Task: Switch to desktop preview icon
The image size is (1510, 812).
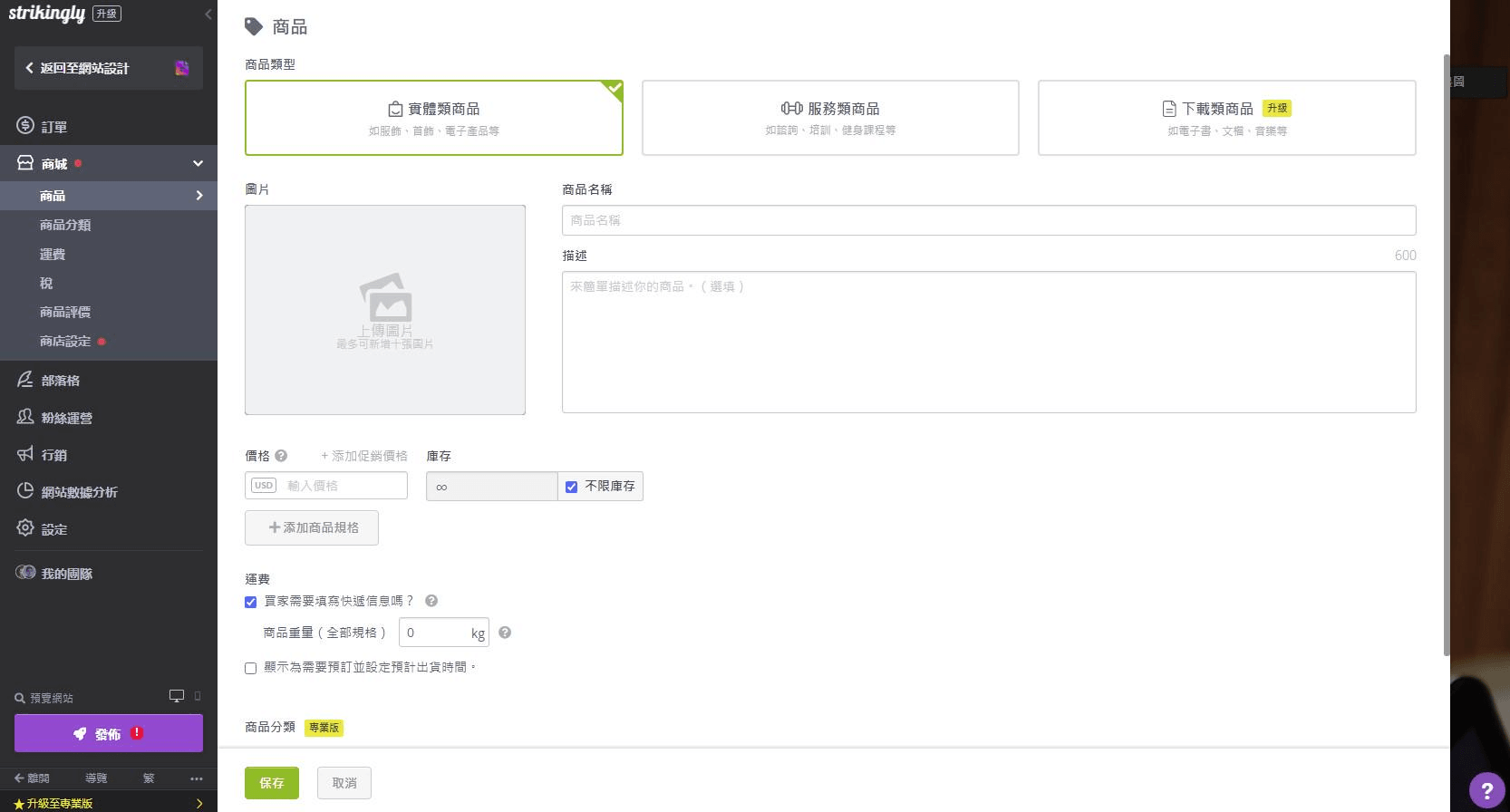Action: (177, 696)
